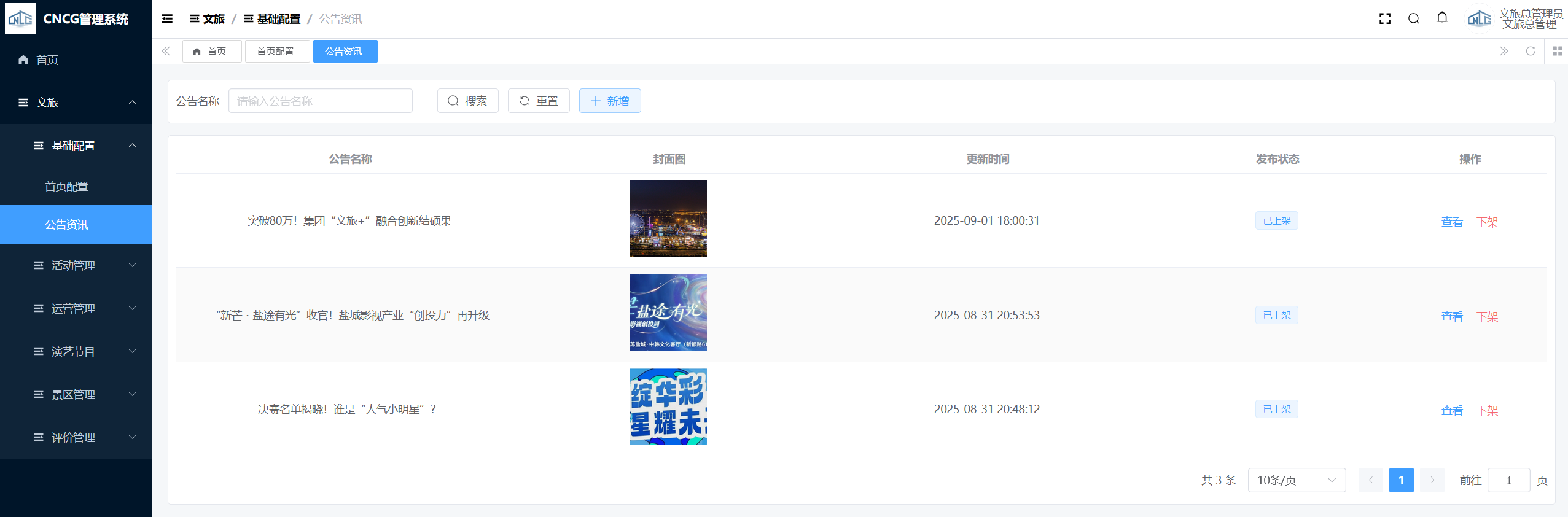Click 下架 for the 突破80万 announcement

1487,222
